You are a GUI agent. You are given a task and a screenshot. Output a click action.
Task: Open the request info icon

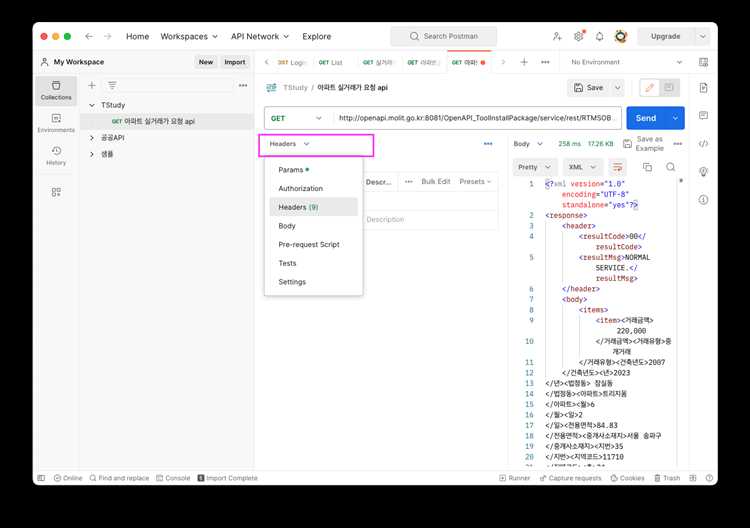tap(704, 199)
